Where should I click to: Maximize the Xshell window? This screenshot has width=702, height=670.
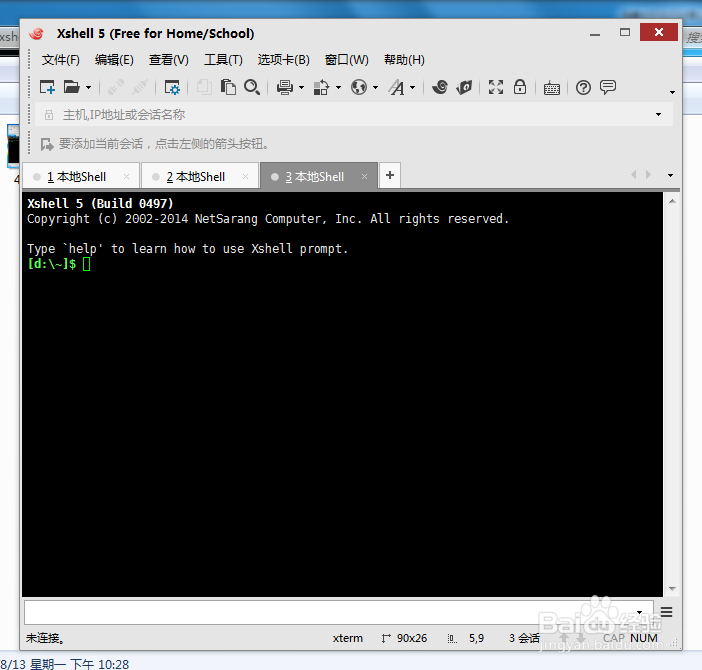[x=625, y=33]
